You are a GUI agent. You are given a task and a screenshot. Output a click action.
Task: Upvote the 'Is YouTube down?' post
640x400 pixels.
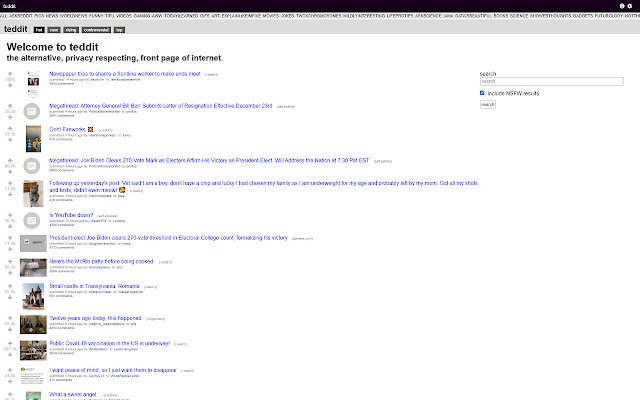(x=10, y=215)
